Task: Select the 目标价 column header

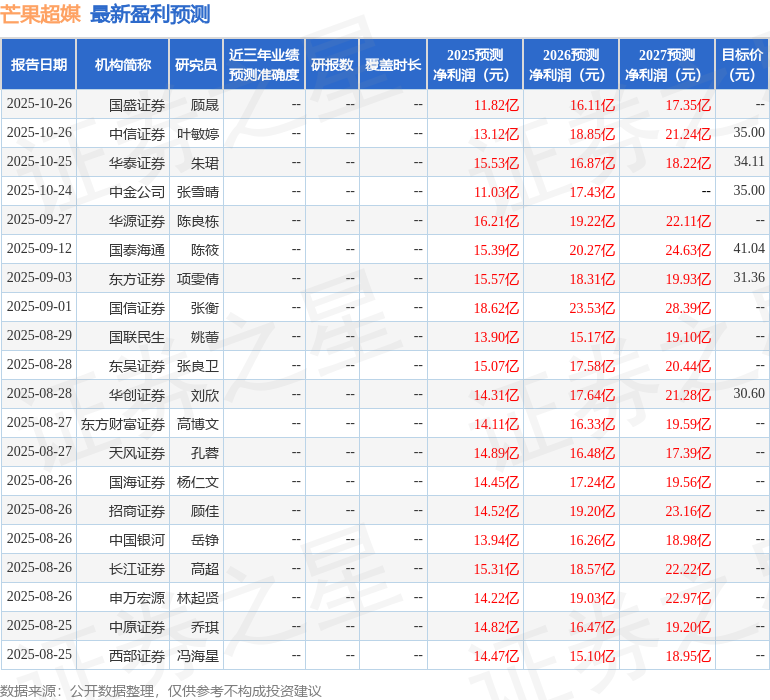Action: (742, 65)
